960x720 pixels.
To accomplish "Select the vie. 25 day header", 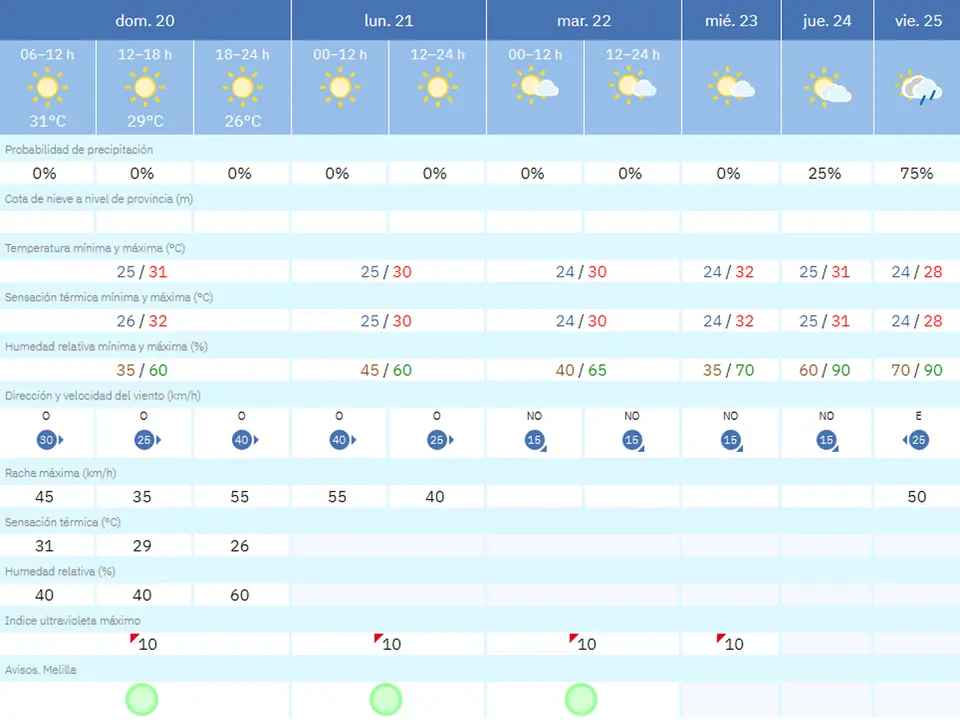I will pos(918,20).
